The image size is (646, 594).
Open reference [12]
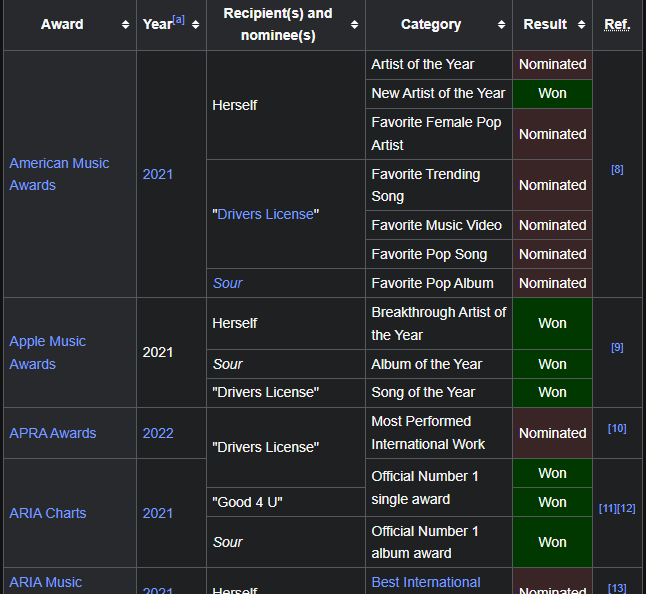pyautogui.click(x=626, y=508)
